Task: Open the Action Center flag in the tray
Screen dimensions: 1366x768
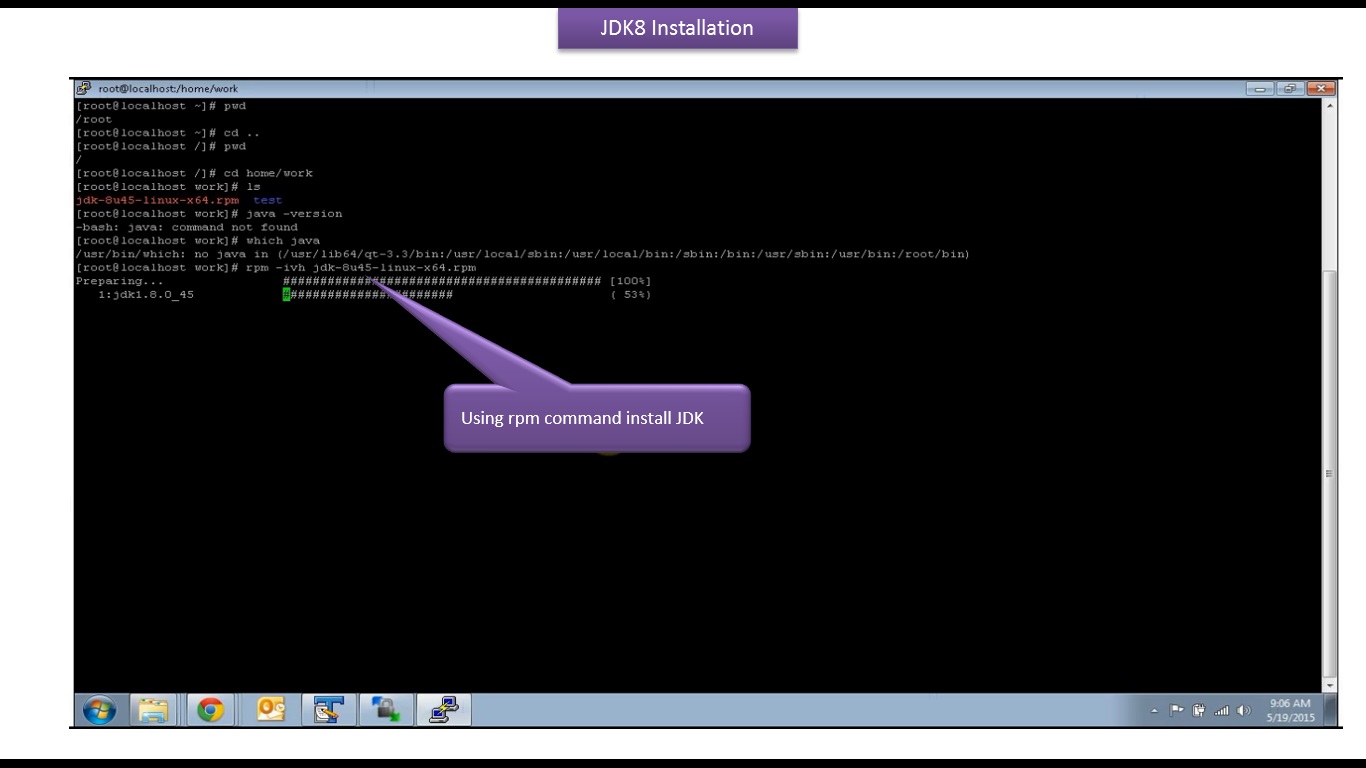Action: click(1177, 711)
